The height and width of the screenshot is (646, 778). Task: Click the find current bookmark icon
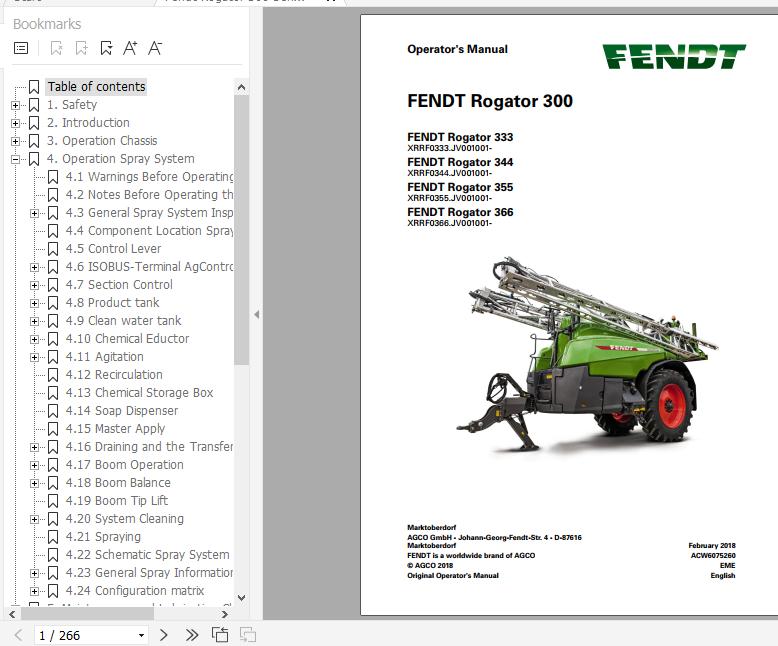click(106, 48)
